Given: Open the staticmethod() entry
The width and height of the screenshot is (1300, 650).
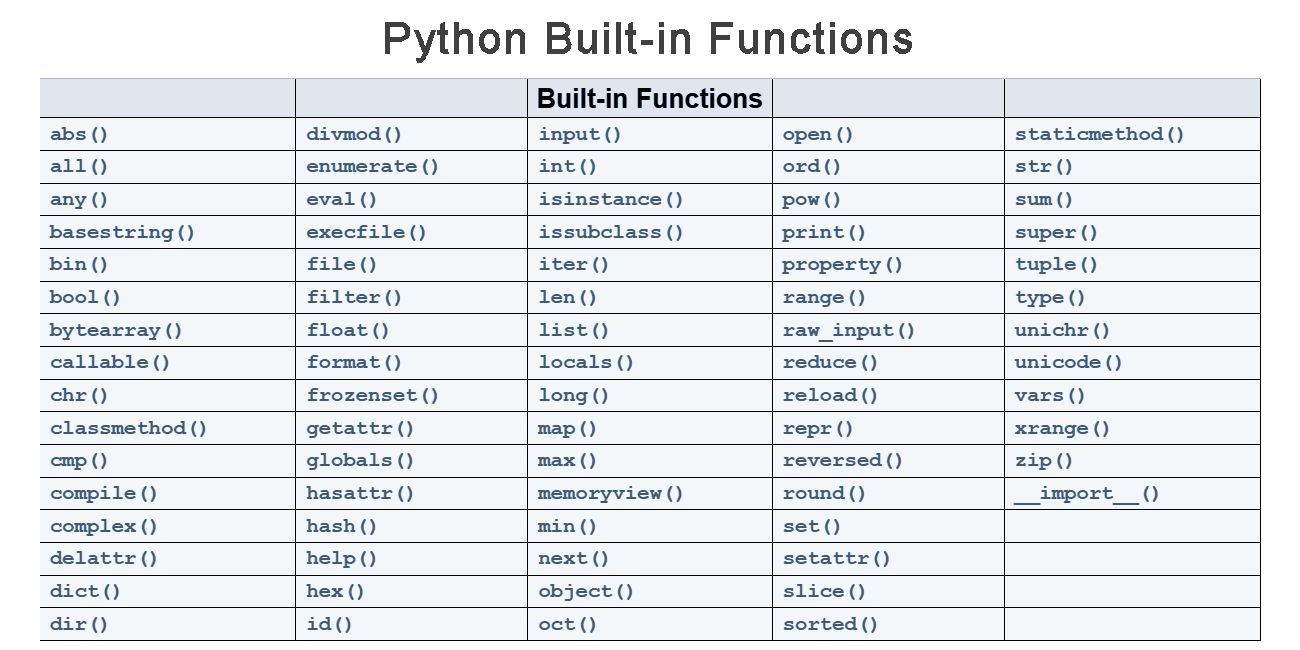Looking at the screenshot, I should (1100, 134).
